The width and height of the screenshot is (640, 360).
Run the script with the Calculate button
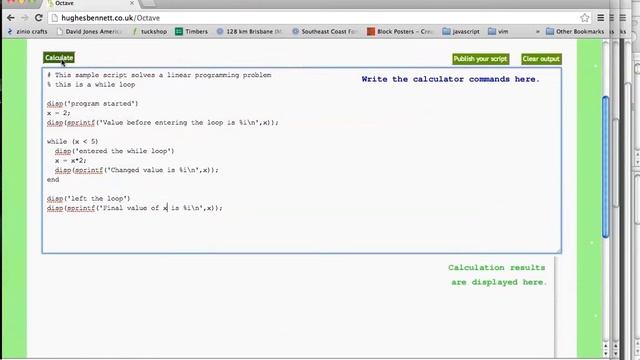click(59, 58)
